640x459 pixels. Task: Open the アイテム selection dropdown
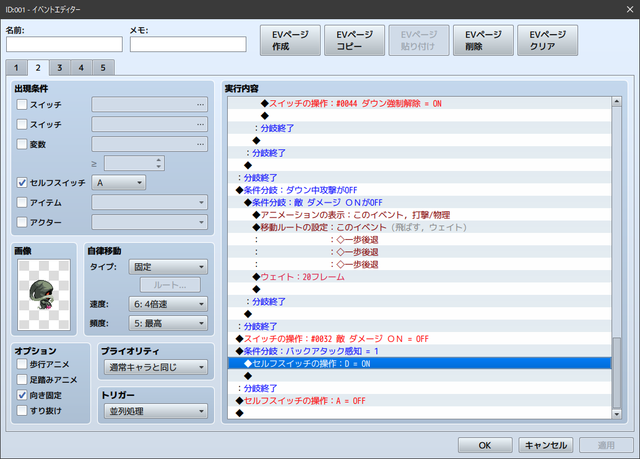tap(149, 202)
